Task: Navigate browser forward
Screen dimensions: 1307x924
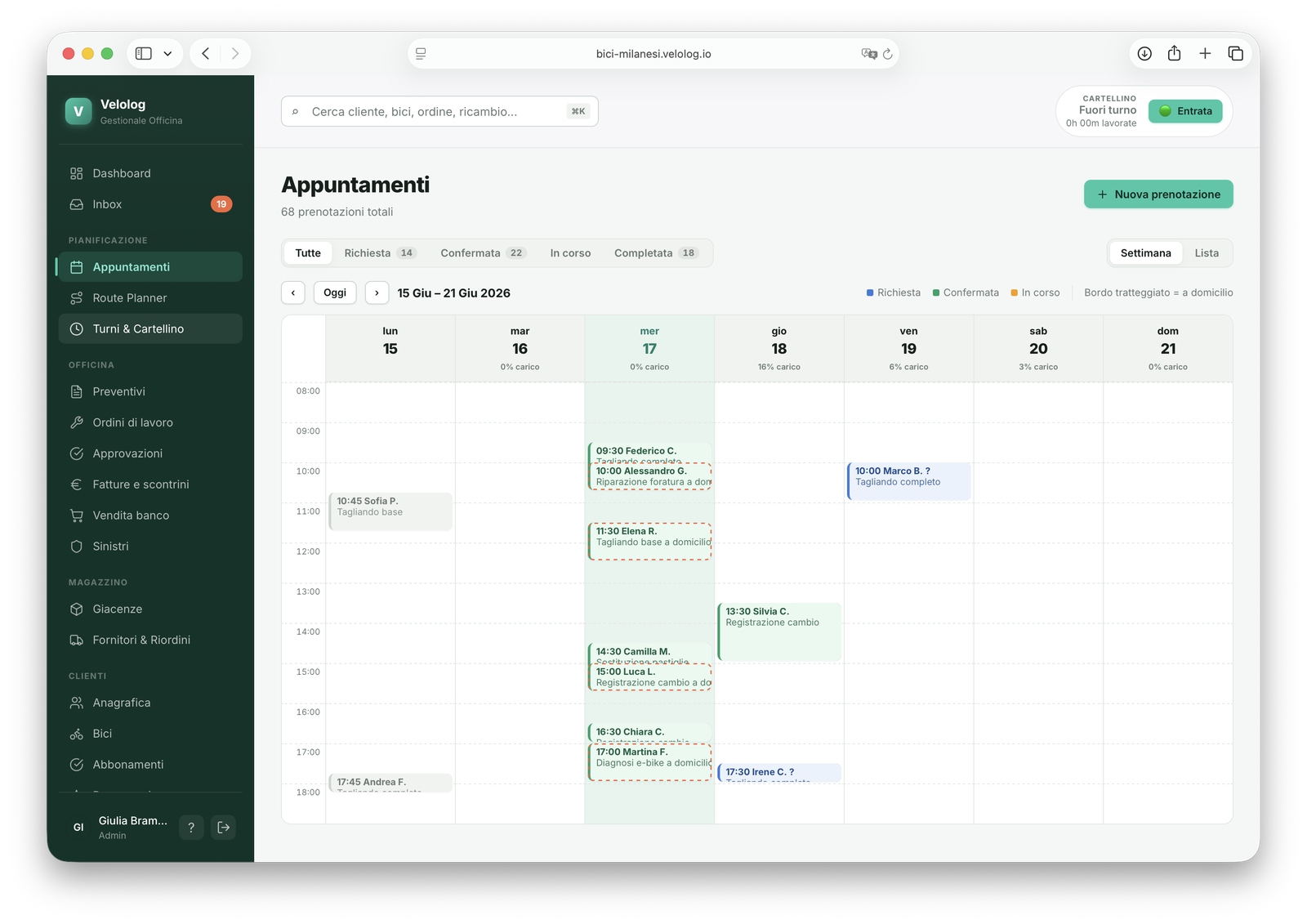Action: click(x=235, y=54)
